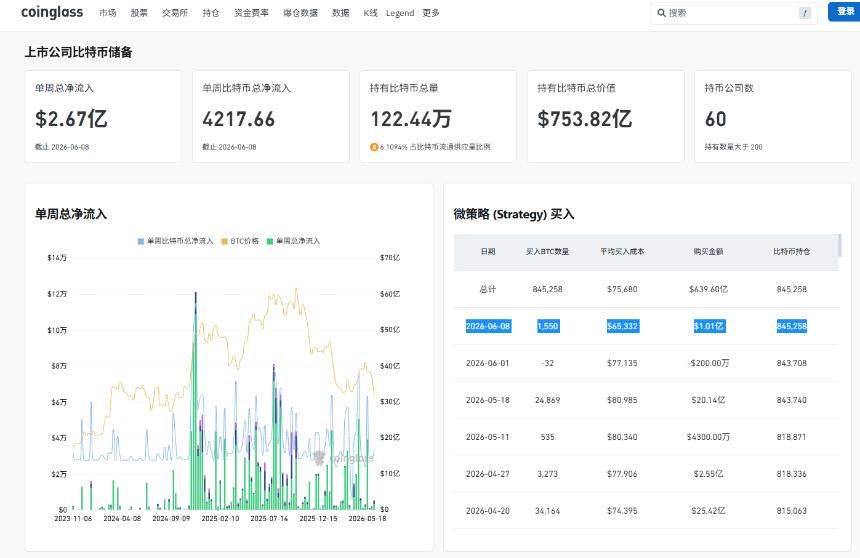Click the 34,164 BTC quantity cell
The height and width of the screenshot is (558, 860).
[547, 511]
